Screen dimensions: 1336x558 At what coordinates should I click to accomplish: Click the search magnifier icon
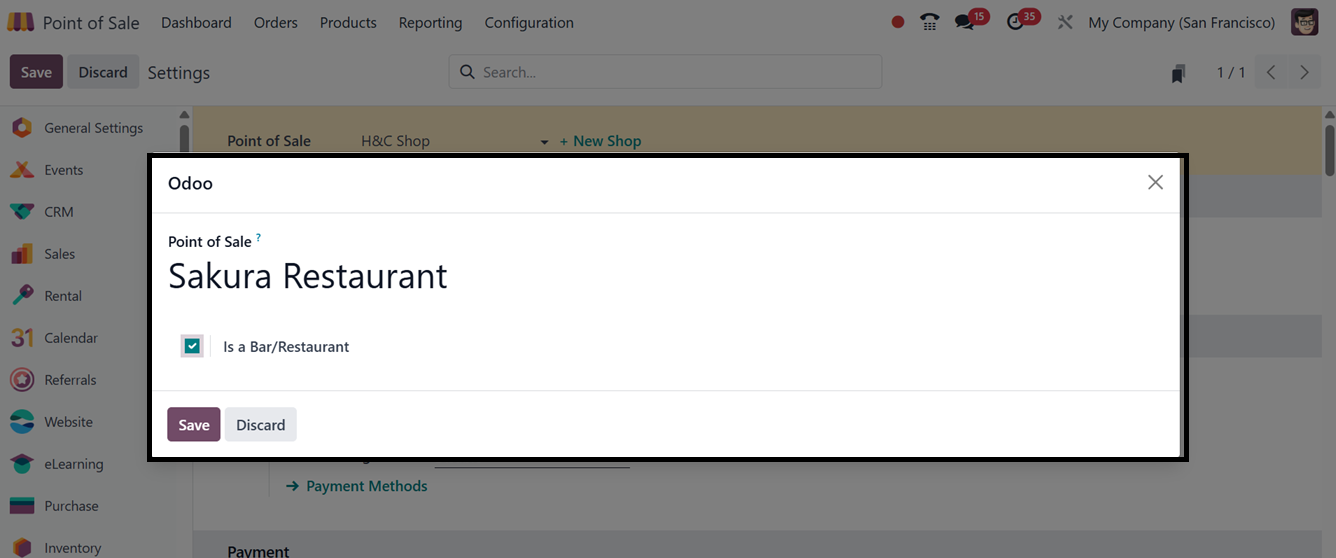467,72
